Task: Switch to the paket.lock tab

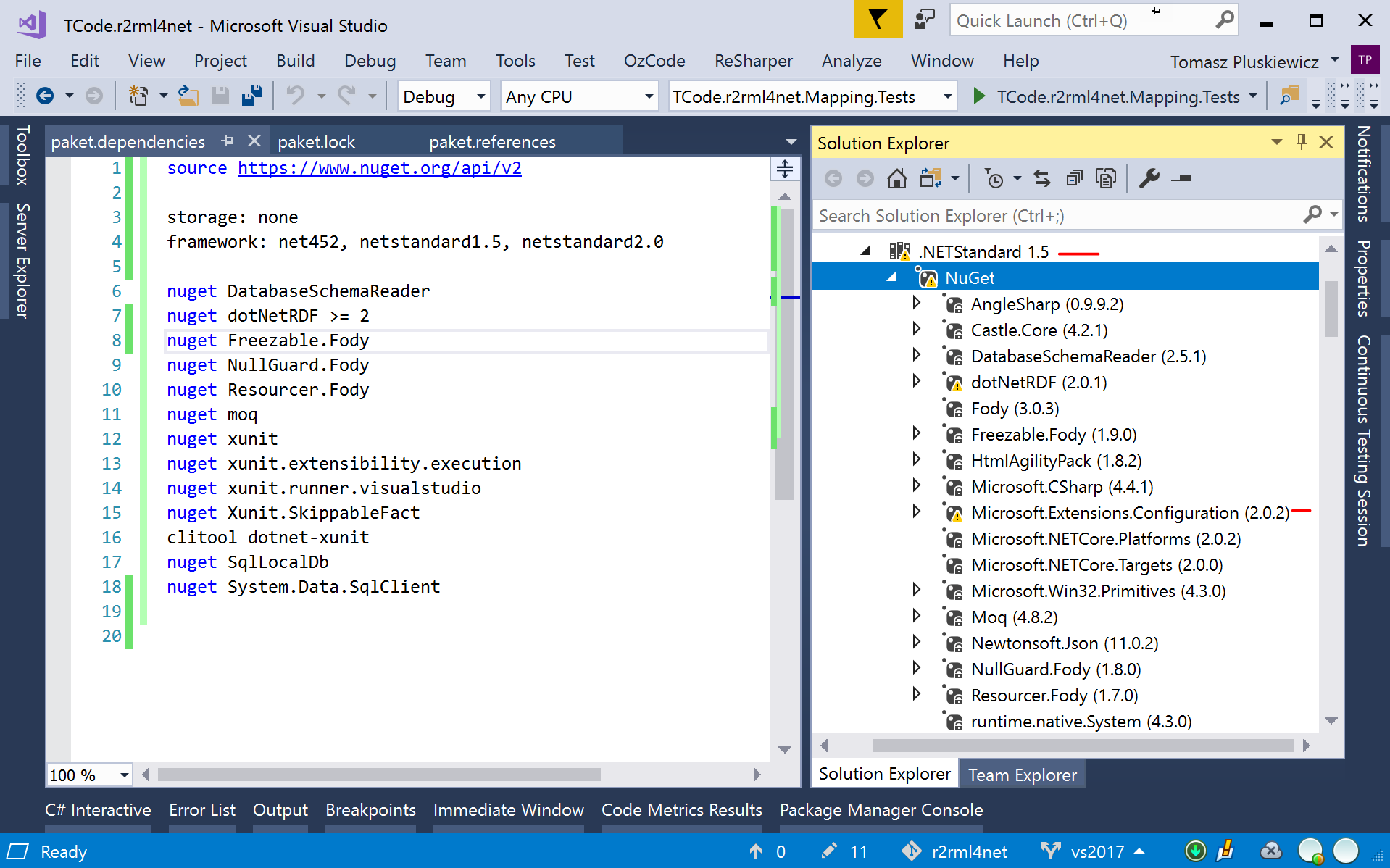Action: click(x=317, y=141)
